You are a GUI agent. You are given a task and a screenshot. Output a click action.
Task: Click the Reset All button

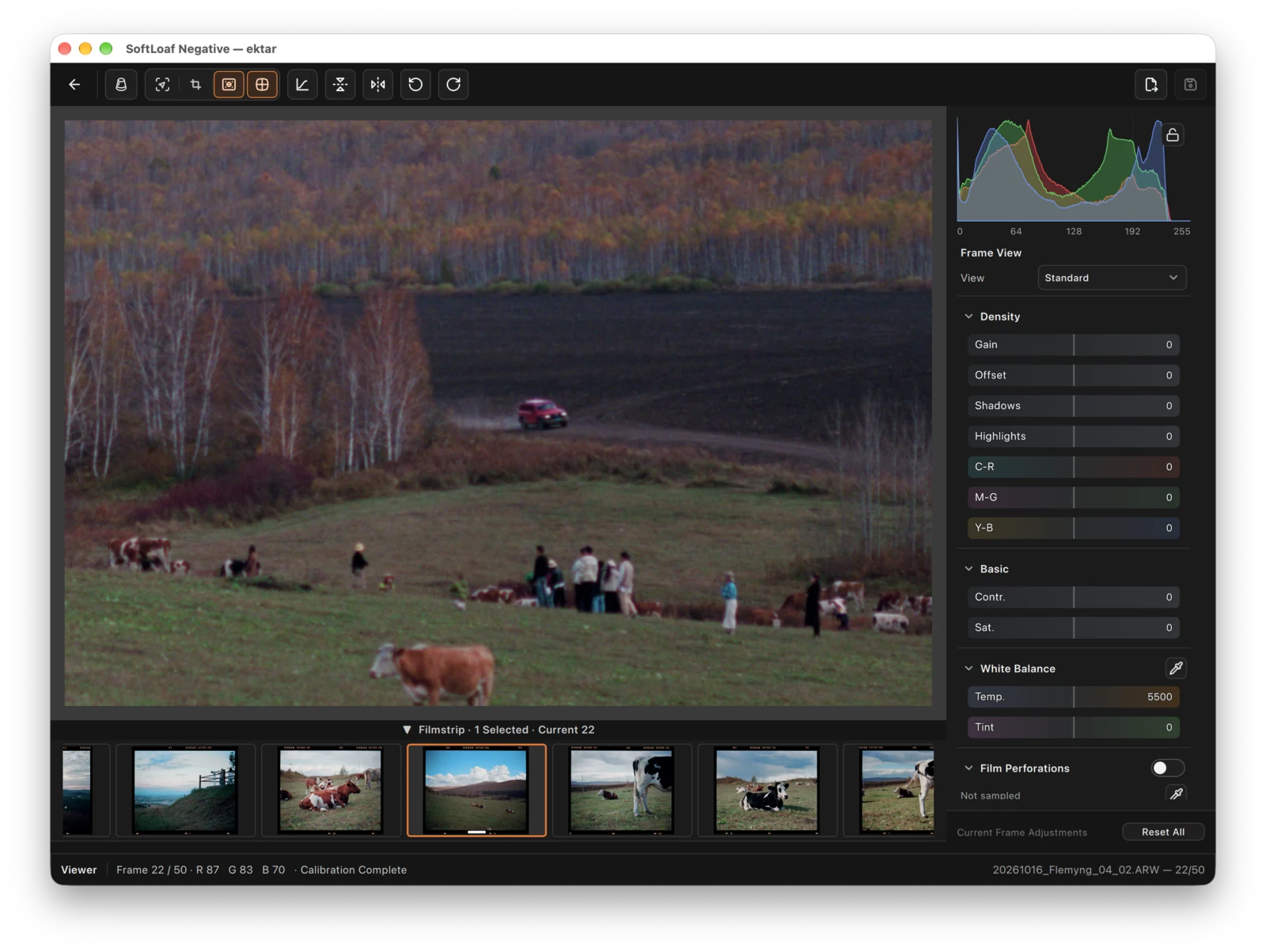point(1163,833)
